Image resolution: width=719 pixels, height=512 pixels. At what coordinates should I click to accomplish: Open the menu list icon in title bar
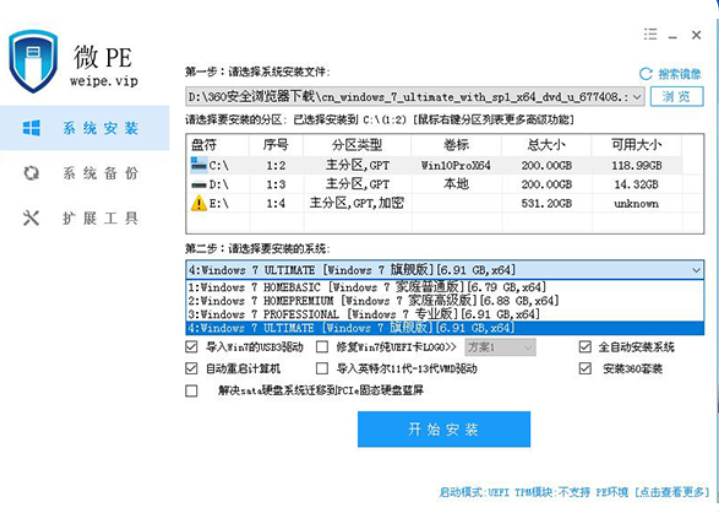(650, 34)
